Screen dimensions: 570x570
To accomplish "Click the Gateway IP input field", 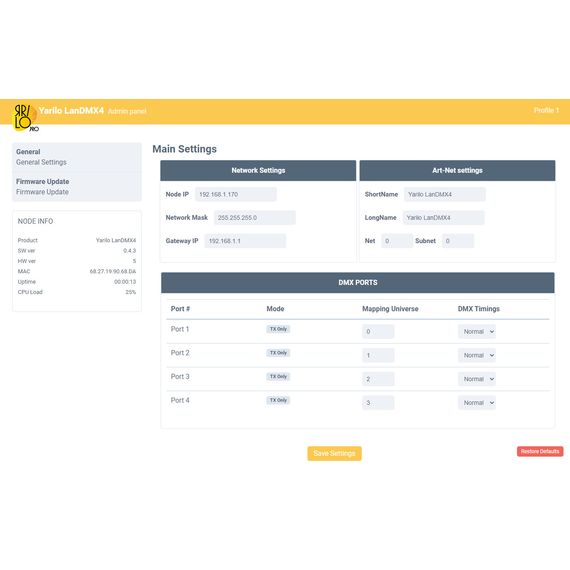I will point(245,241).
